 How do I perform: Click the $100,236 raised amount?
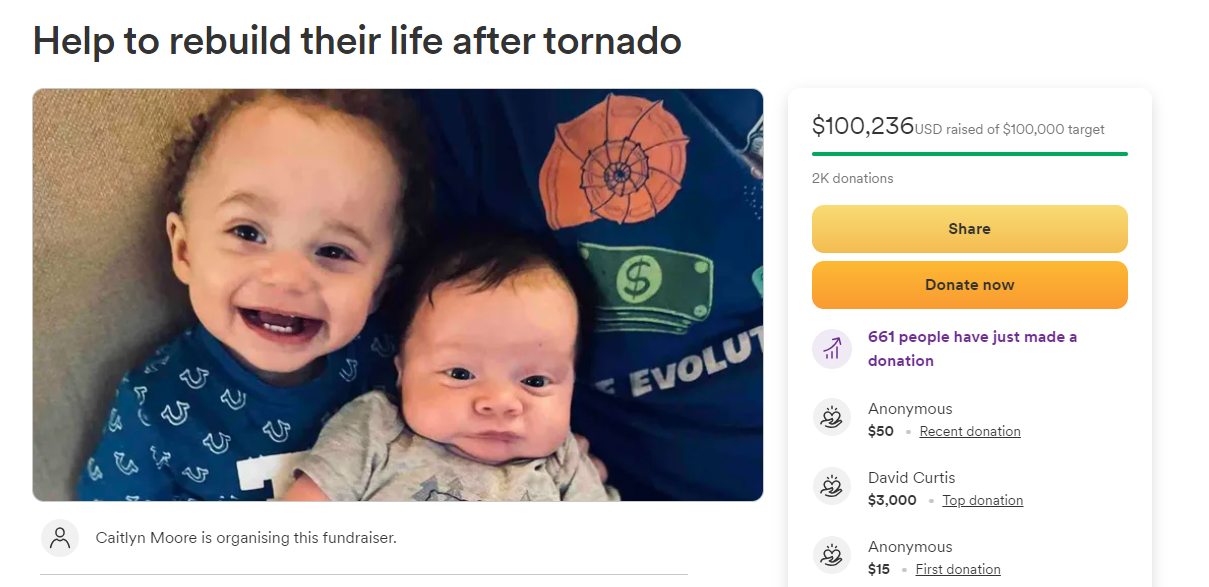[x=862, y=126]
